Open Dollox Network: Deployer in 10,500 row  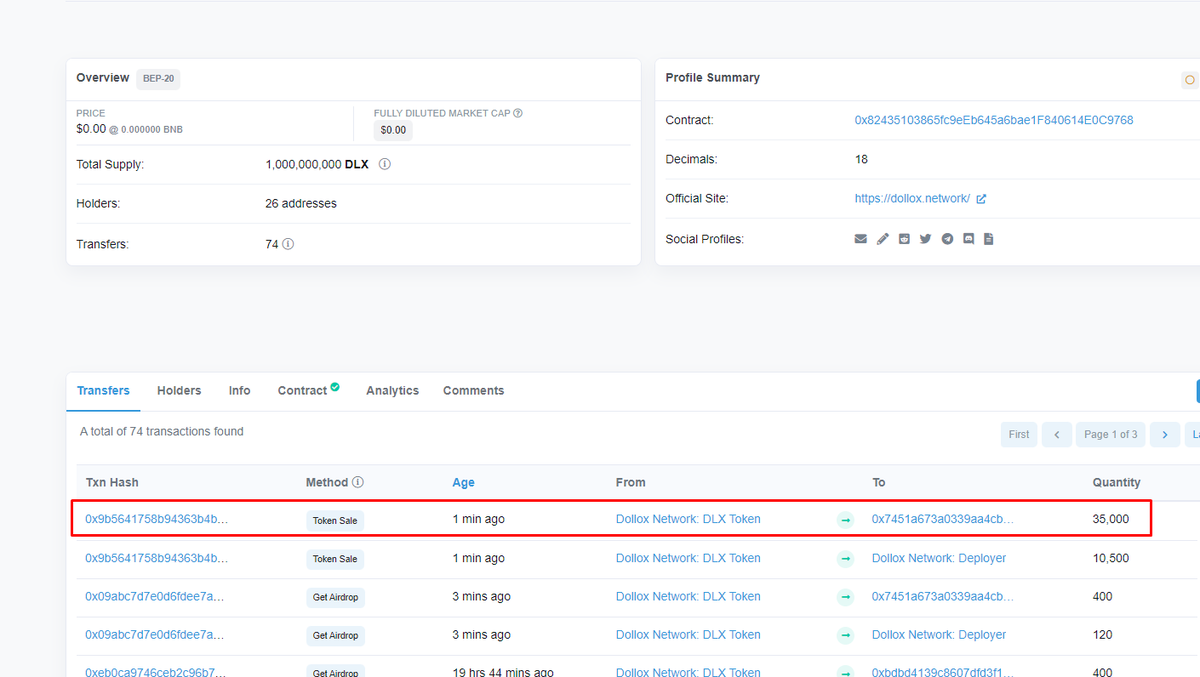click(x=939, y=558)
